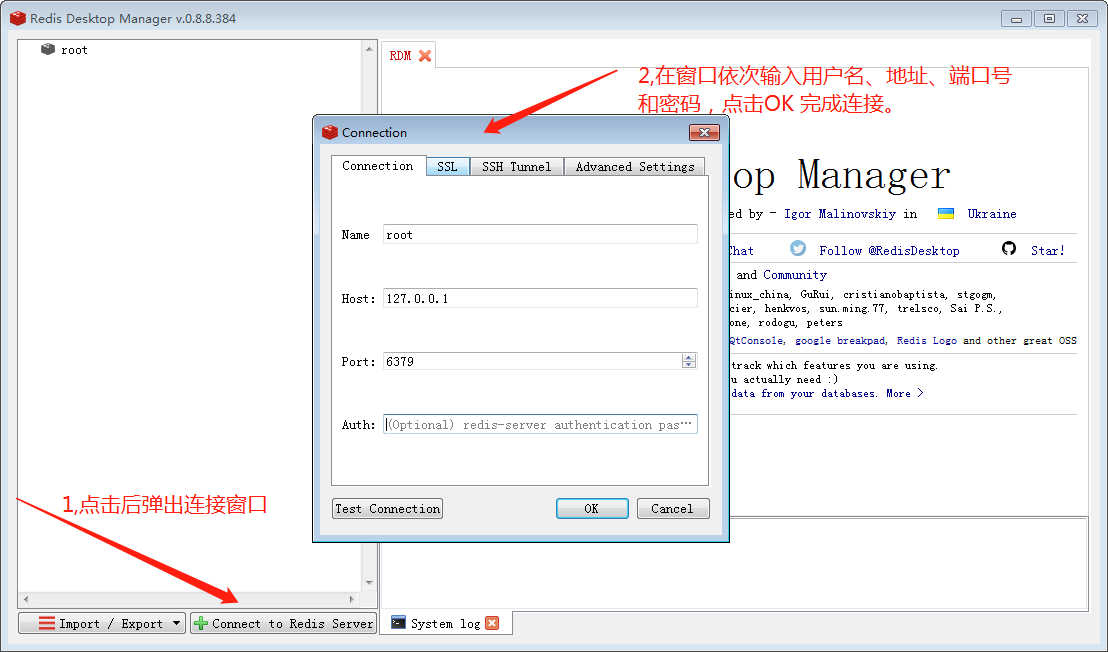Open Follow @RedisDesktop link

coord(889,251)
